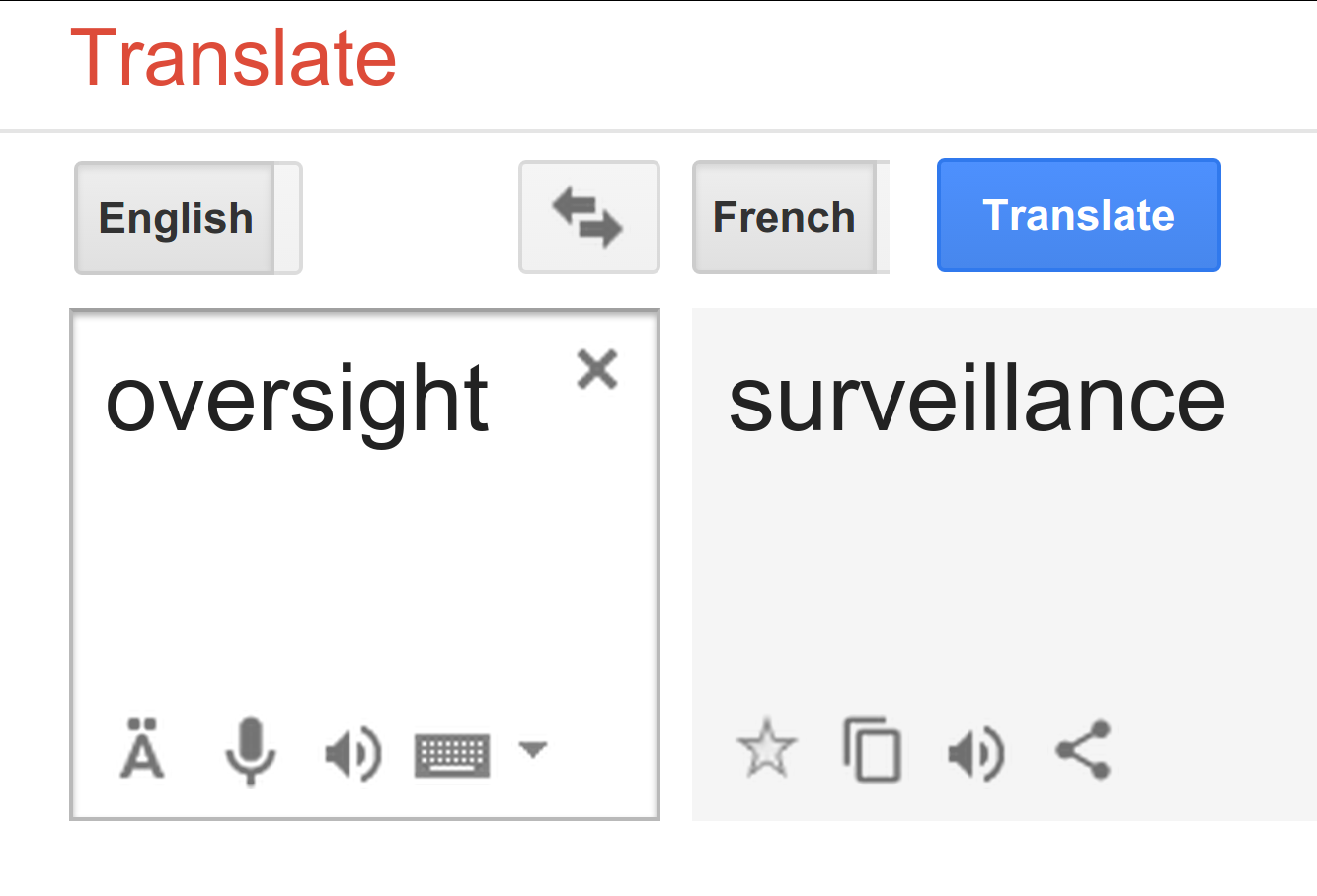This screenshot has height=896, width=1317.
Task: Select French as the target language
Action: click(x=784, y=218)
